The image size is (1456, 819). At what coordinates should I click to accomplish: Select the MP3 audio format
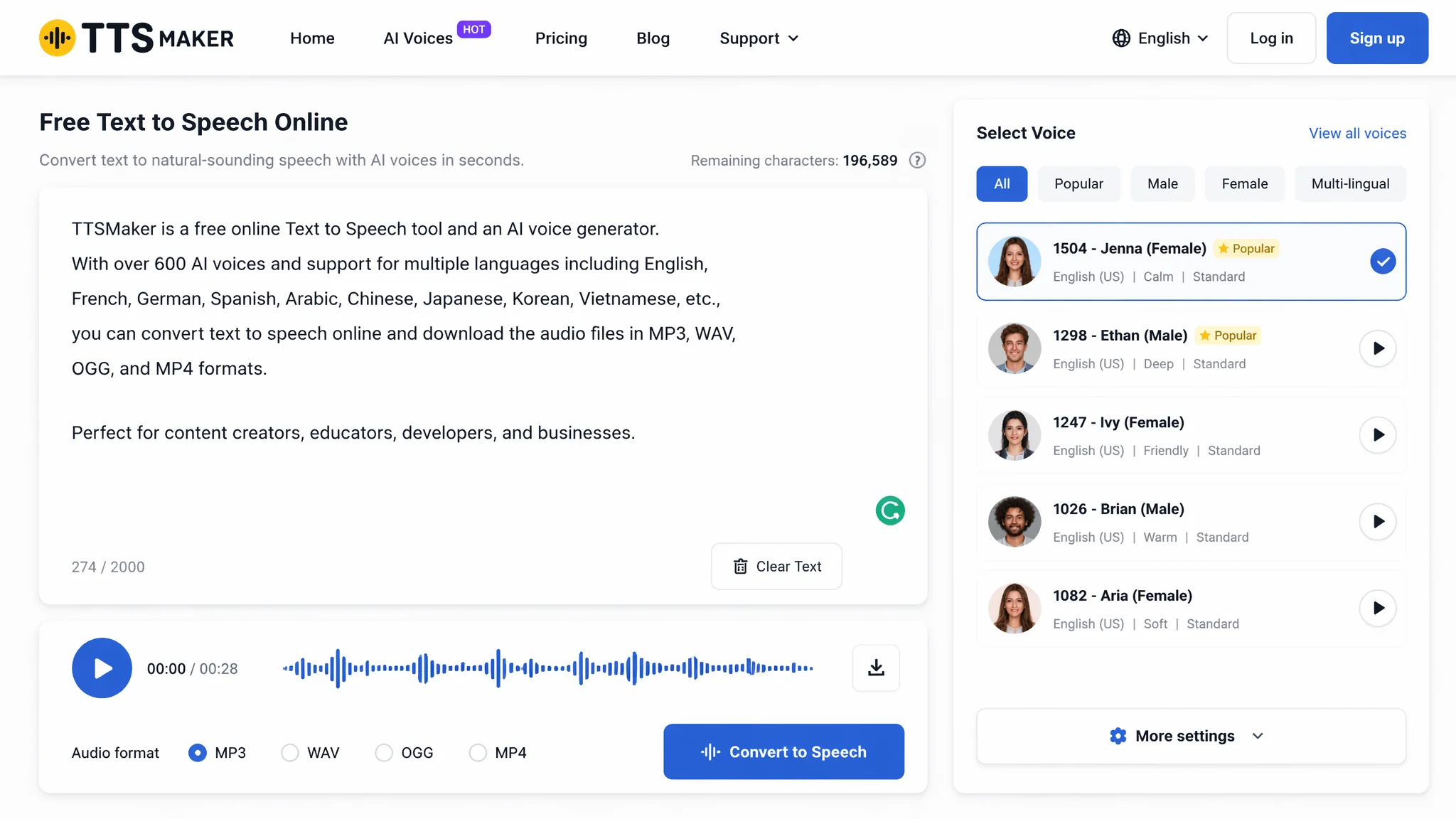click(198, 753)
